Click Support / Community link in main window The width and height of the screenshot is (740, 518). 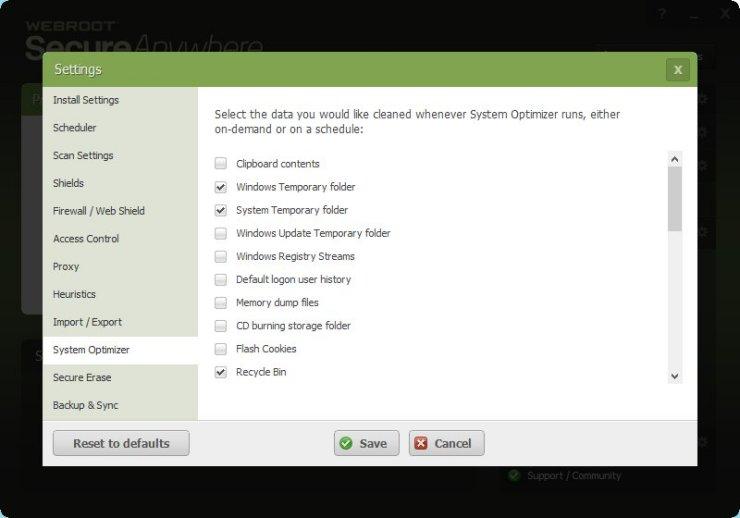(x=574, y=476)
